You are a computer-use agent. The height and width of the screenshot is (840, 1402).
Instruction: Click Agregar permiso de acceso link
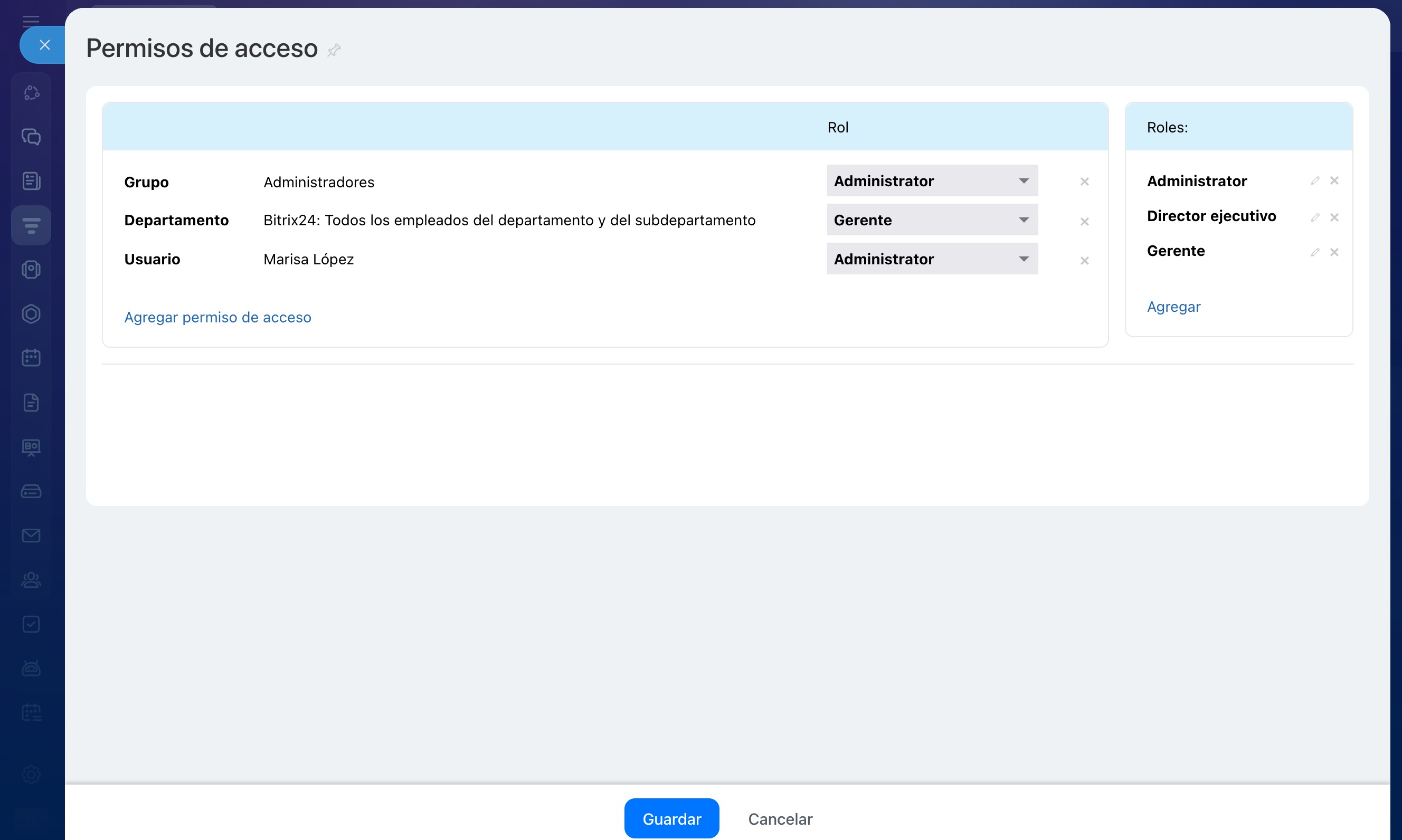click(x=217, y=317)
